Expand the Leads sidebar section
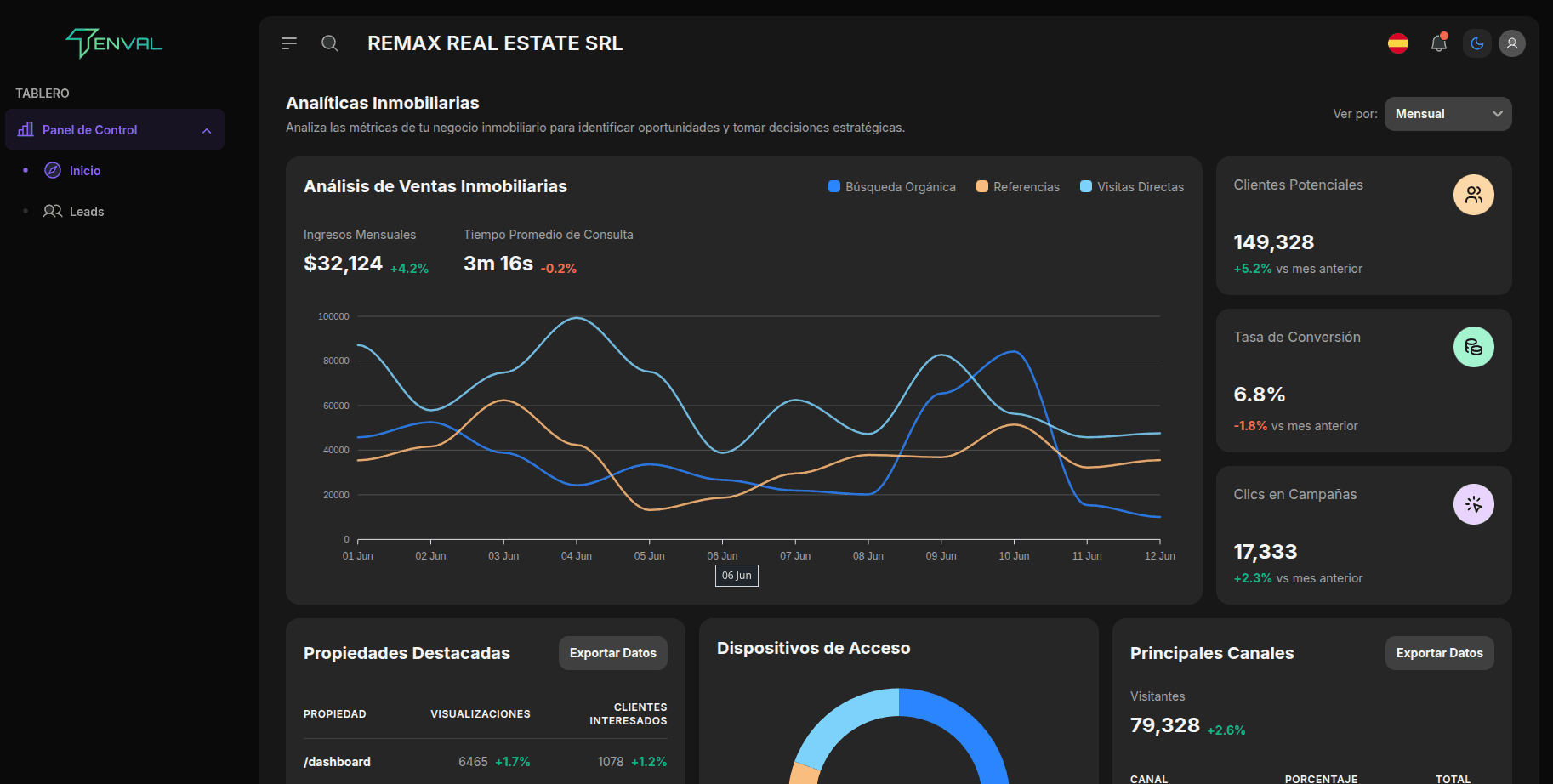Screen dimensions: 1553x784 point(85,211)
